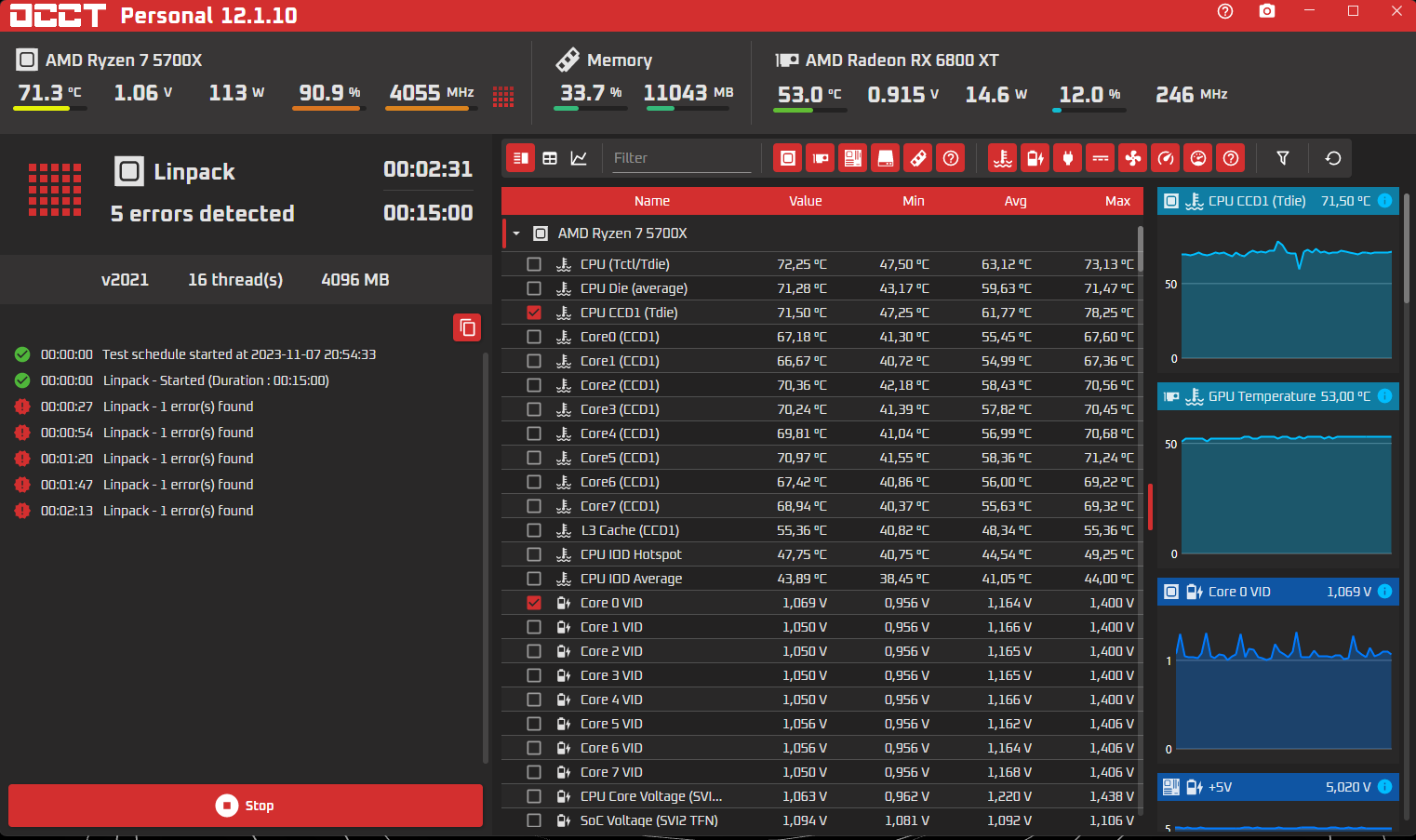The height and width of the screenshot is (840, 1416).
Task: Check the L3 Cache (CCD1) checkbox
Action: click(x=534, y=530)
